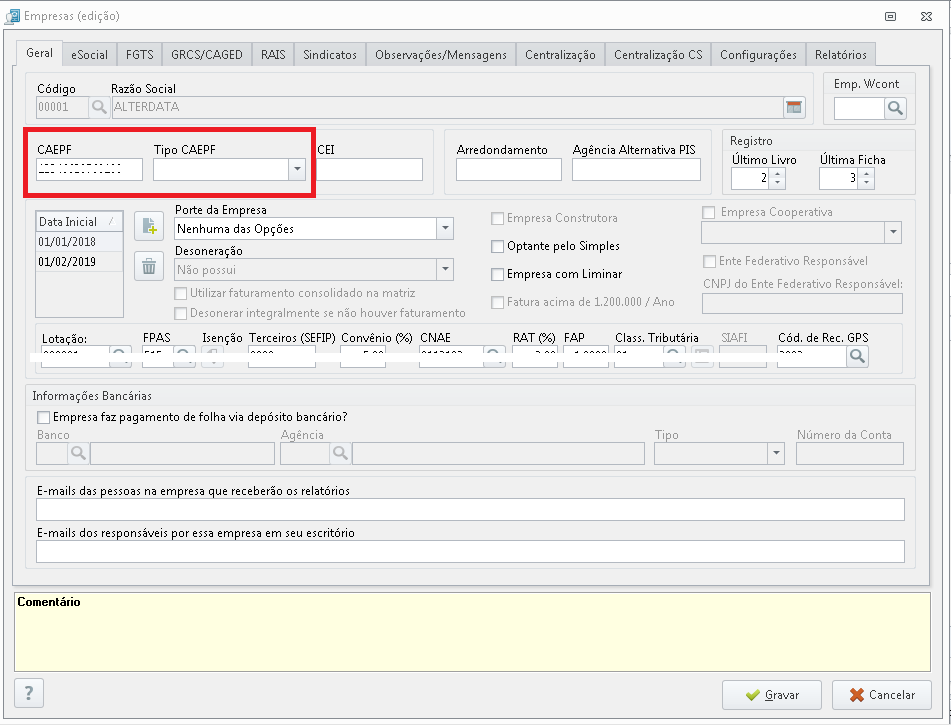The height and width of the screenshot is (726, 951).
Task: Click the CNPJ do Ente Federativo field
Action: [802, 303]
